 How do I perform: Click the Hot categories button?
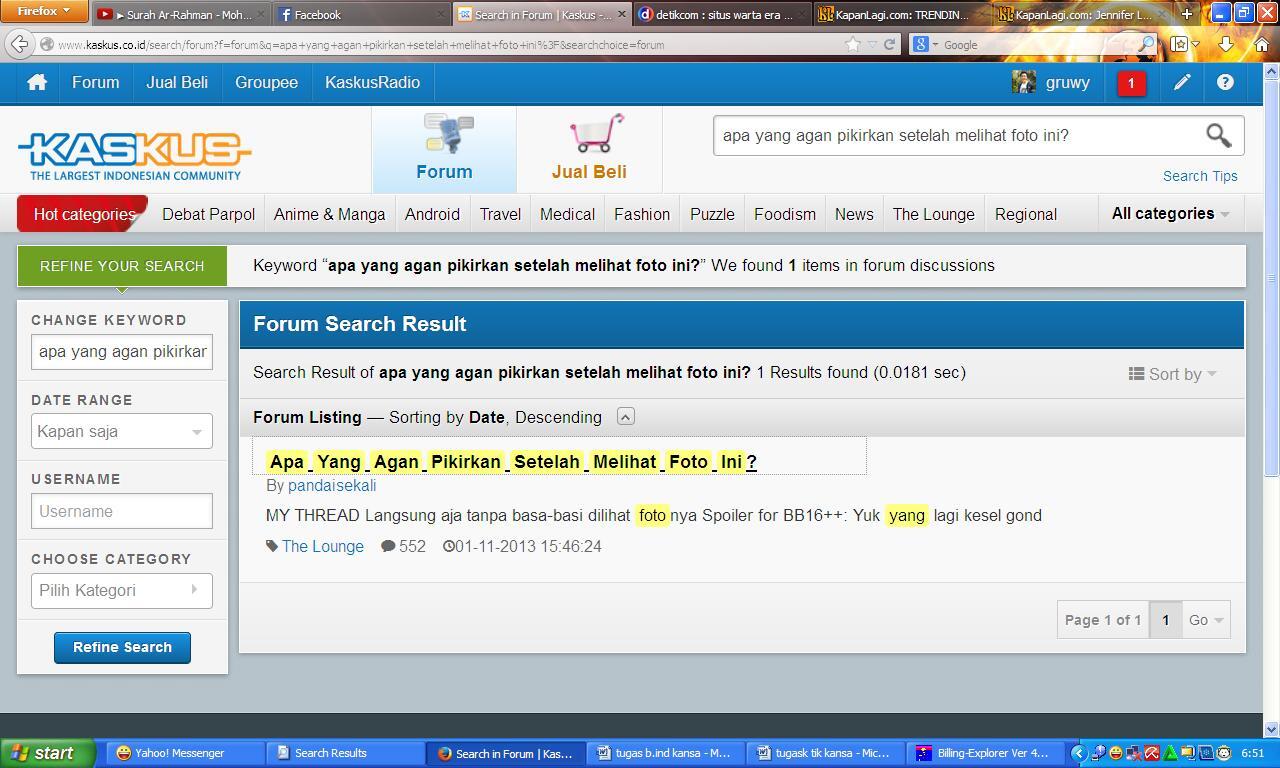click(84, 214)
